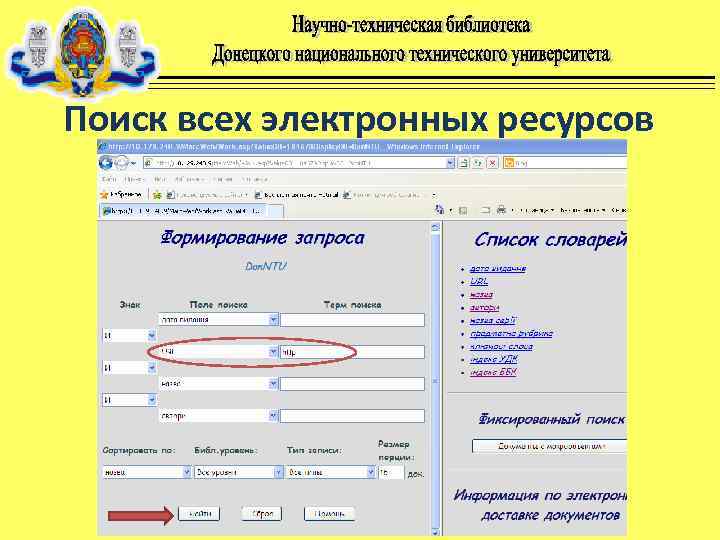Open the дата издания search field dropdown

[x=273, y=320]
